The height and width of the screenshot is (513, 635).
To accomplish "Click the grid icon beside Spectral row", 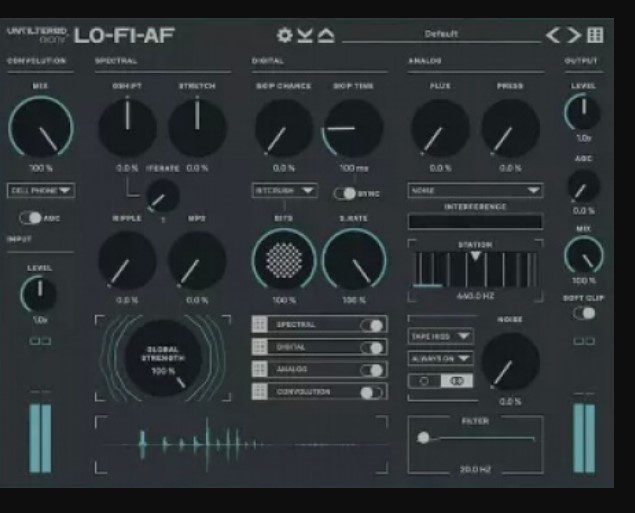I will (x=260, y=324).
